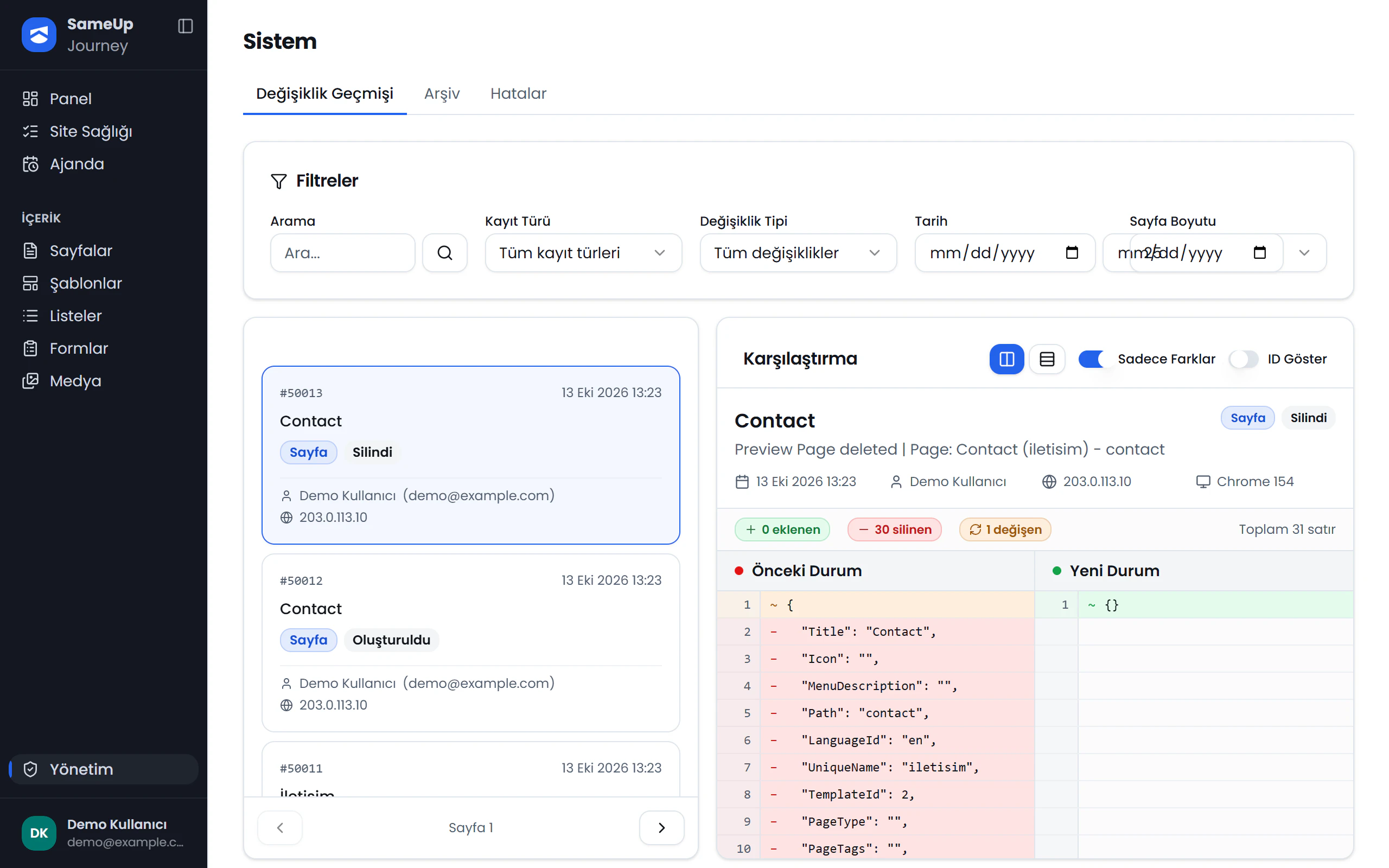Toggle the Sadece Farklar switch
Viewport: 1389px width, 868px height.
(1093, 359)
